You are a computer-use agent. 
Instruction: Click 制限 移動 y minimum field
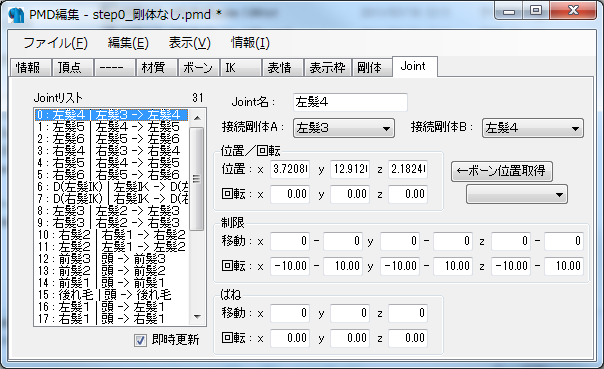(x=400, y=242)
